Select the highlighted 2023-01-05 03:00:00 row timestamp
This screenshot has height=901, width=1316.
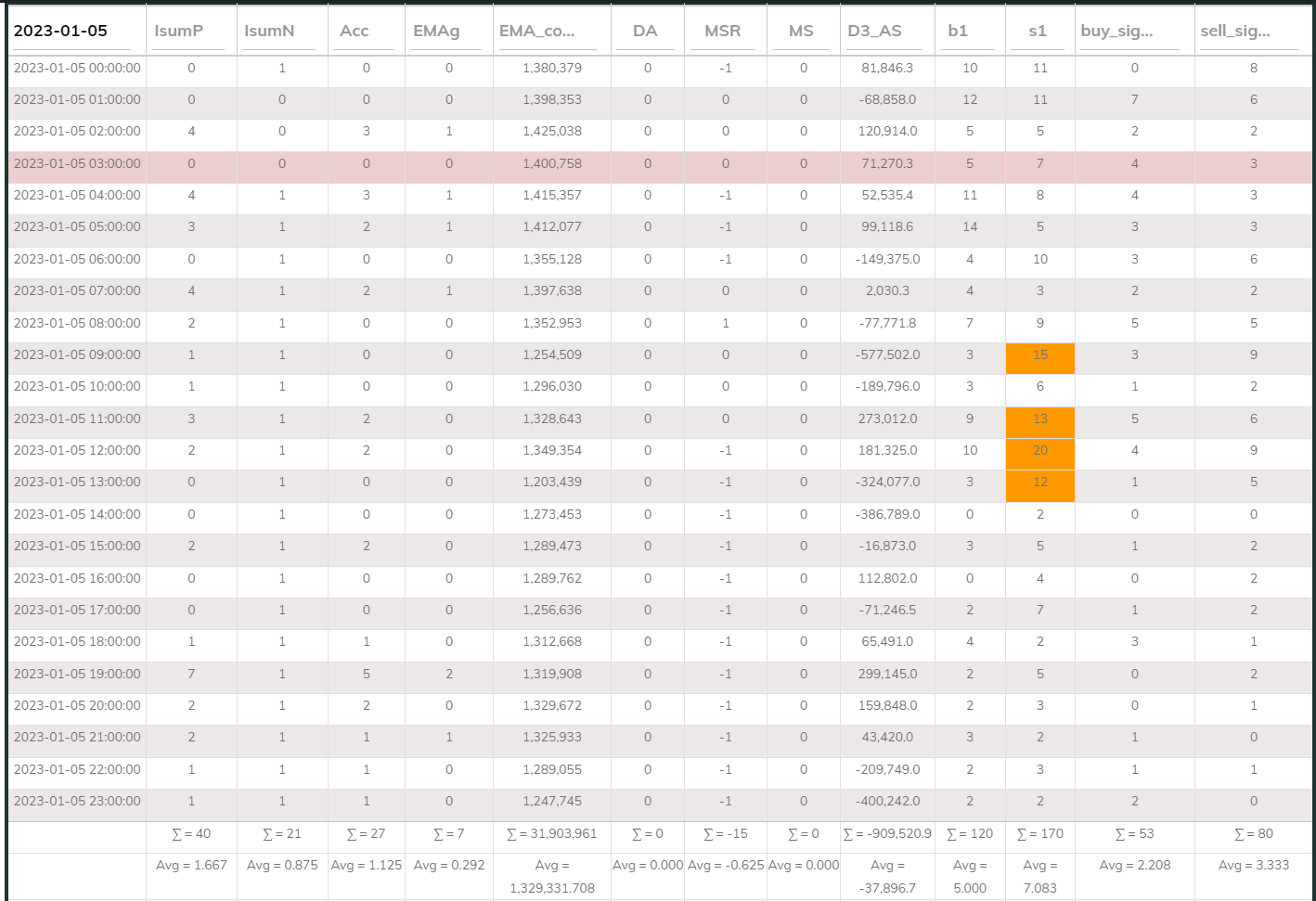click(x=77, y=163)
